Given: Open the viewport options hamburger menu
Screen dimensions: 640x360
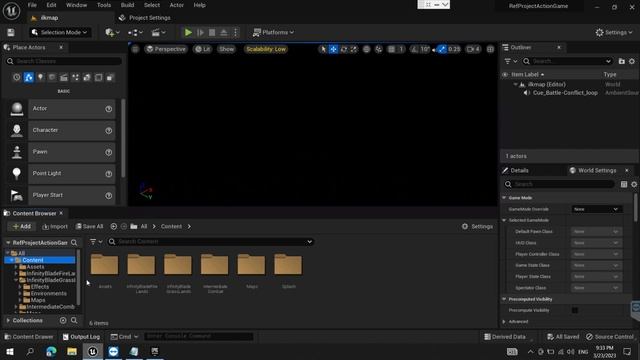Looking at the screenshot, I should click(136, 49).
